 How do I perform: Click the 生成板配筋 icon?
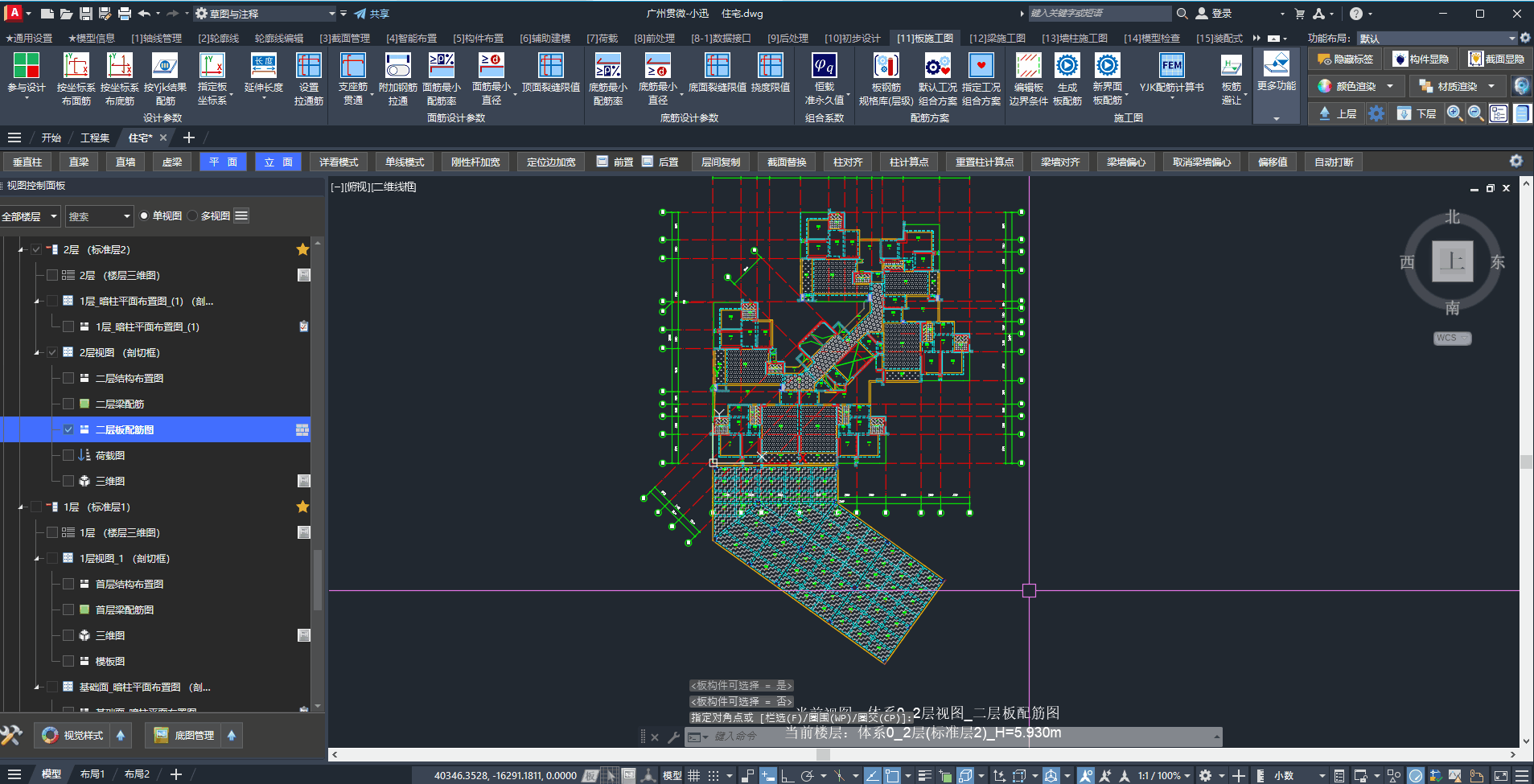click(1067, 67)
